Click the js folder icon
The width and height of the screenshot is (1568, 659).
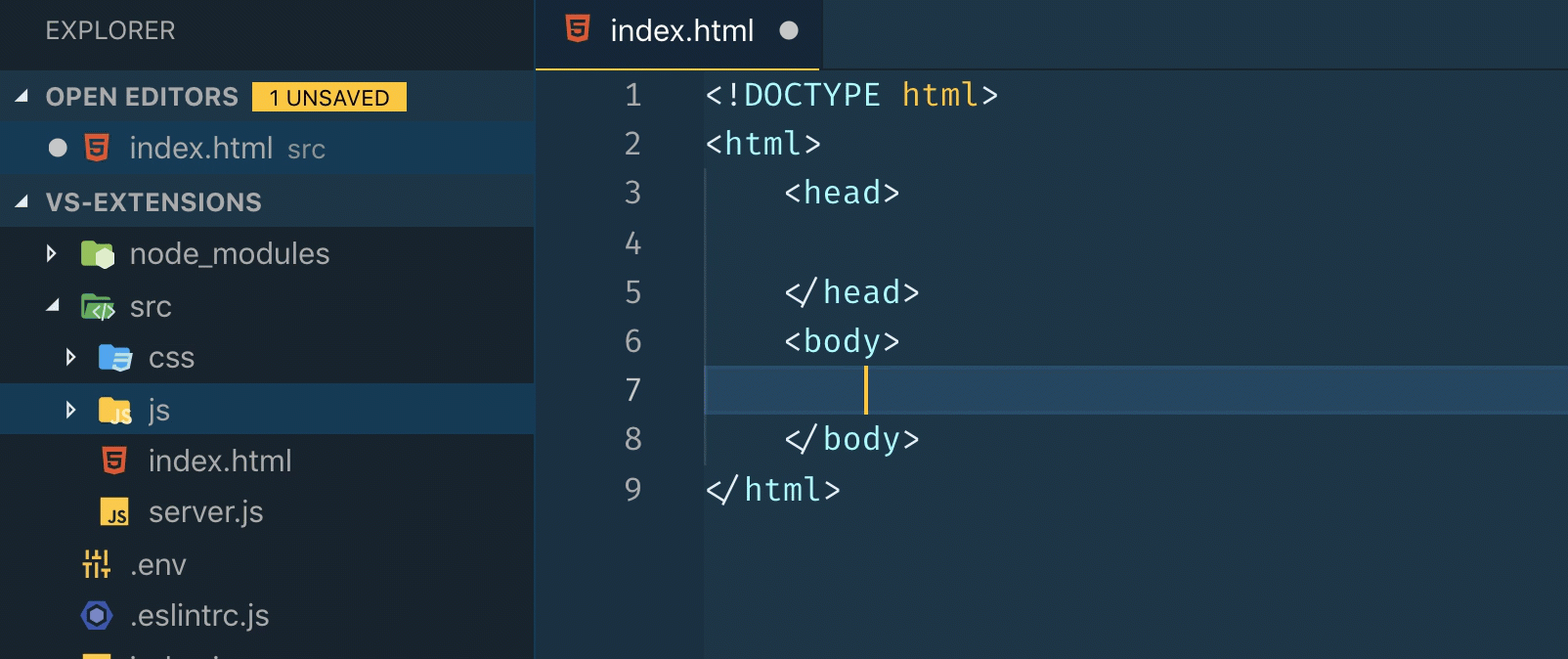pyautogui.click(x=115, y=411)
